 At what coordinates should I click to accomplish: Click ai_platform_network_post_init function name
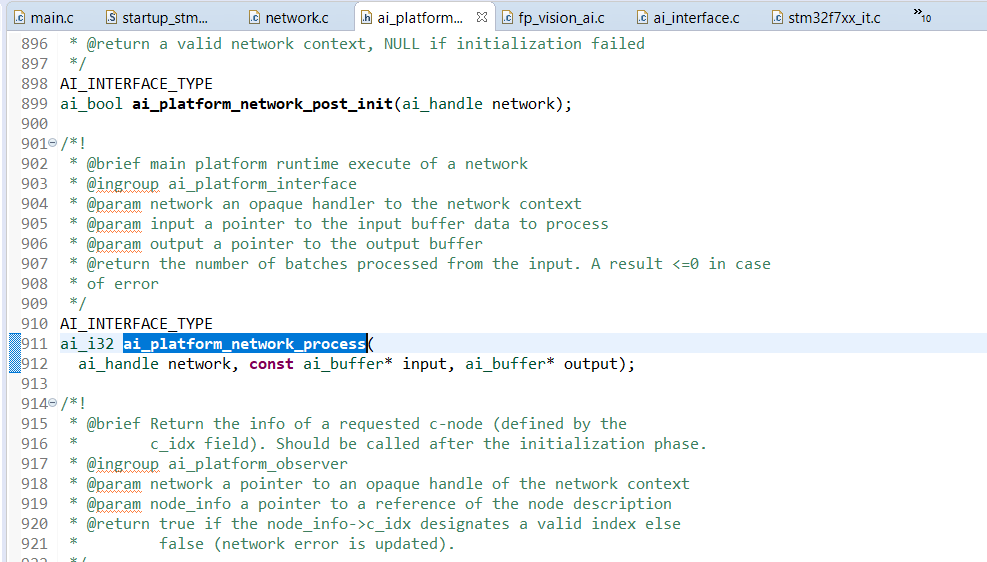click(262, 104)
